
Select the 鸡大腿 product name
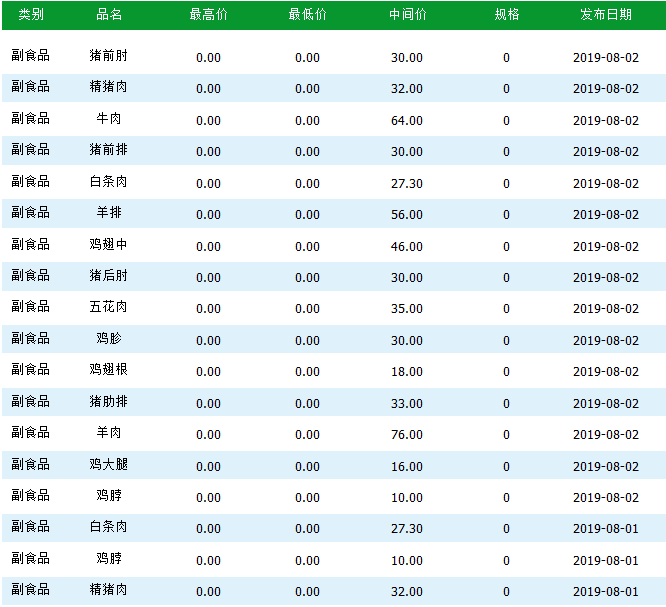pyautogui.click(x=108, y=465)
